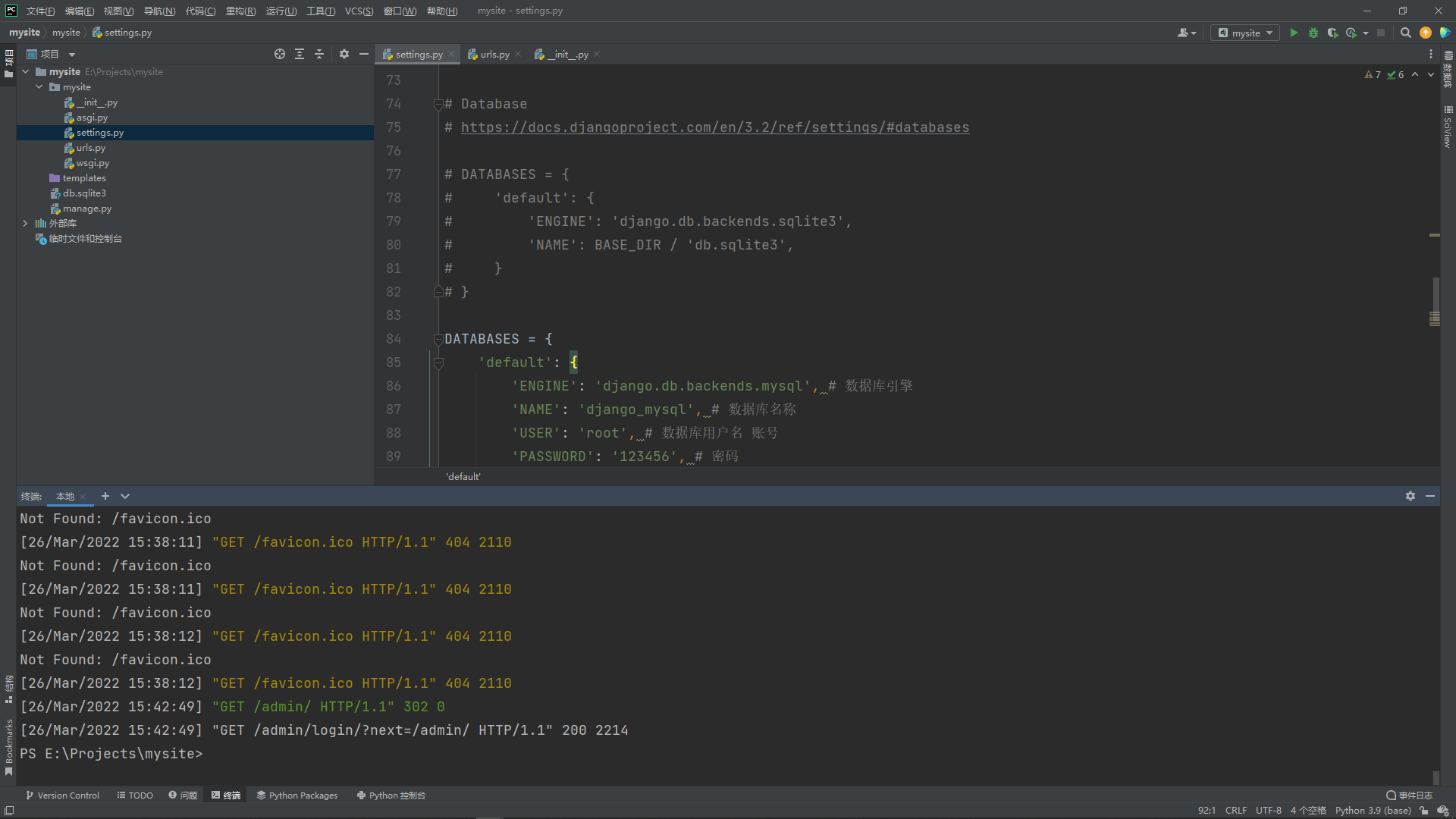The height and width of the screenshot is (819, 1456).
Task: Open terminal panel settings gear
Action: point(1410,496)
